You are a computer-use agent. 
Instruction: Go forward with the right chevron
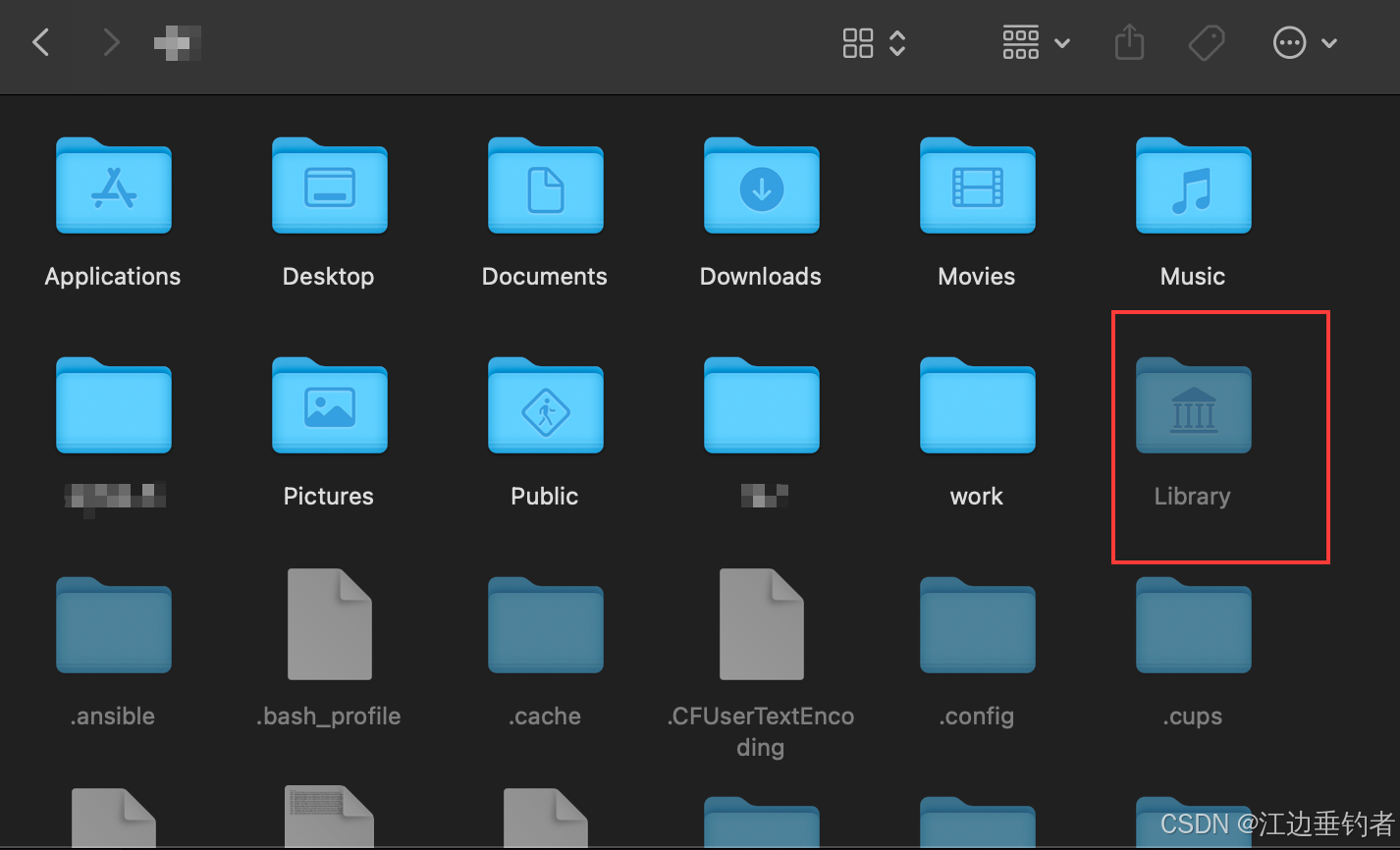coord(111,42)
